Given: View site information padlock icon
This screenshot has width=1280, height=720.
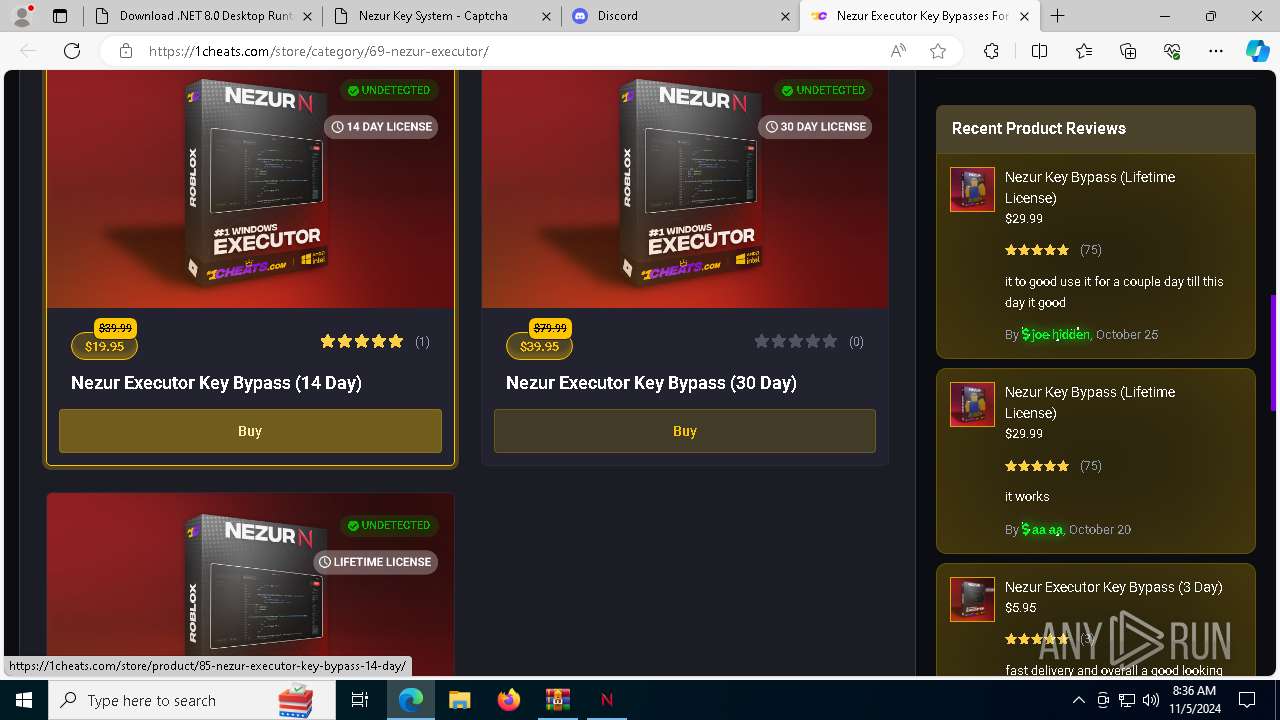Looking at the screenshot, I should 126,51.
